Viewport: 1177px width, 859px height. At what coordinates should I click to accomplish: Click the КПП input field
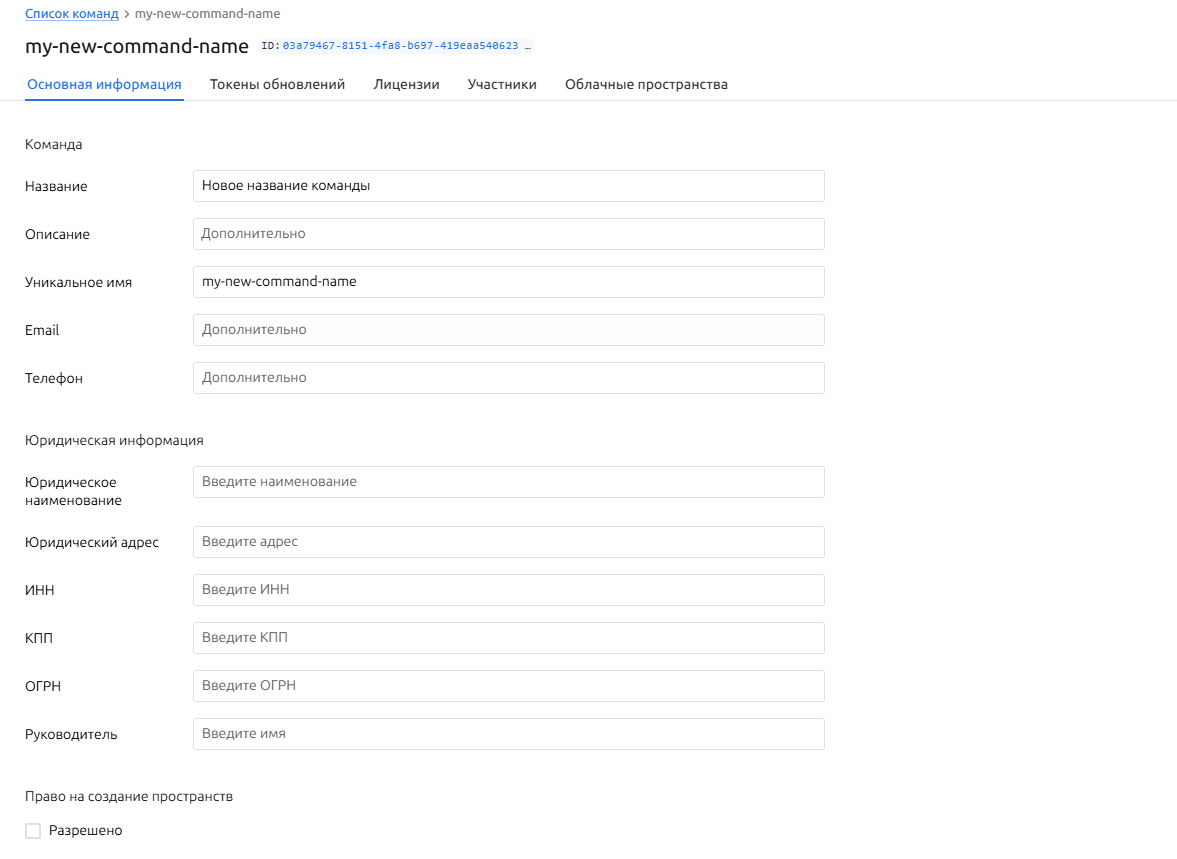tap(508, 638)
